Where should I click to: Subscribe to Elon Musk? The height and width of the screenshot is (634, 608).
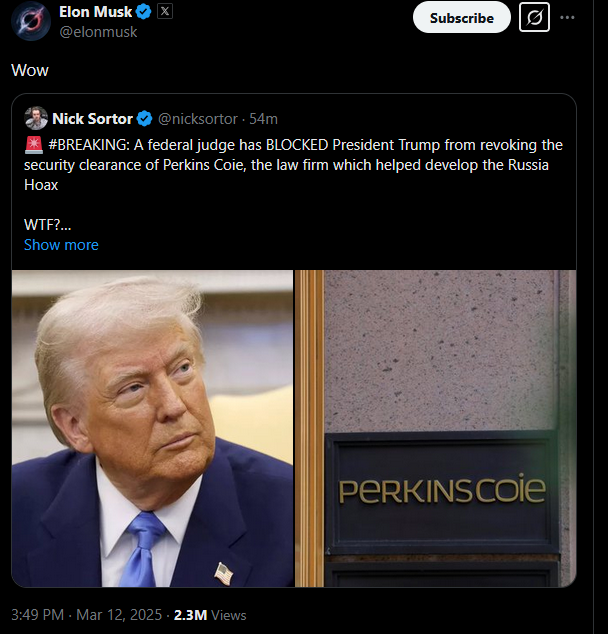[462, 18]
